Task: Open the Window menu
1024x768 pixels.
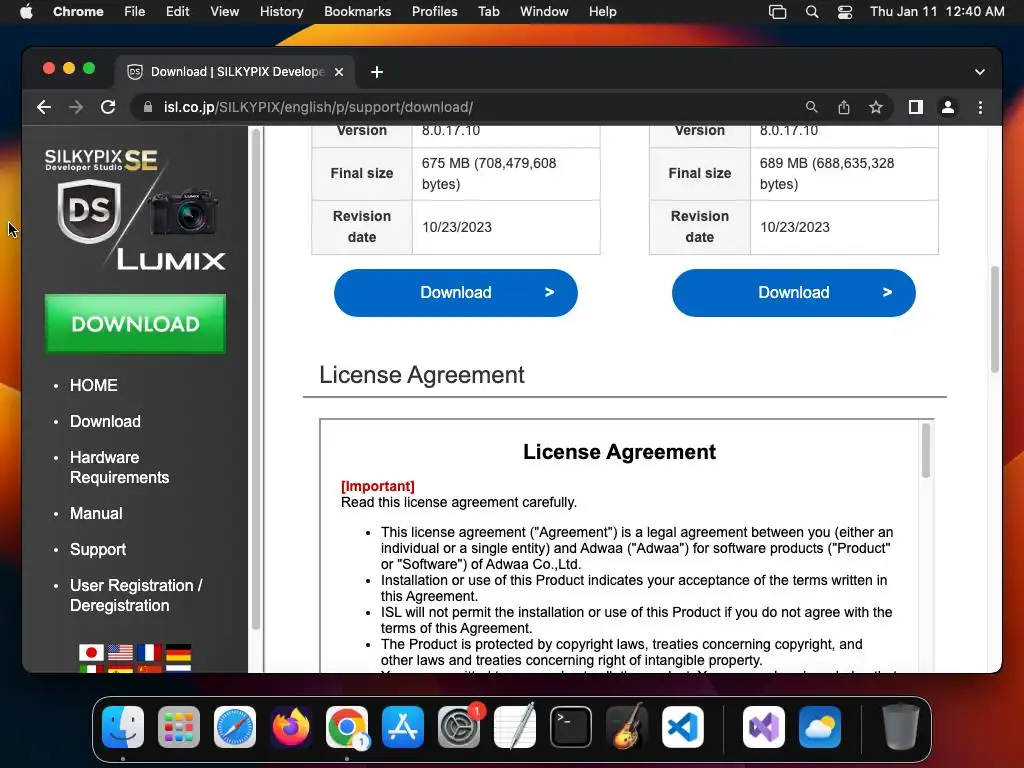Action: click(544, 12)
